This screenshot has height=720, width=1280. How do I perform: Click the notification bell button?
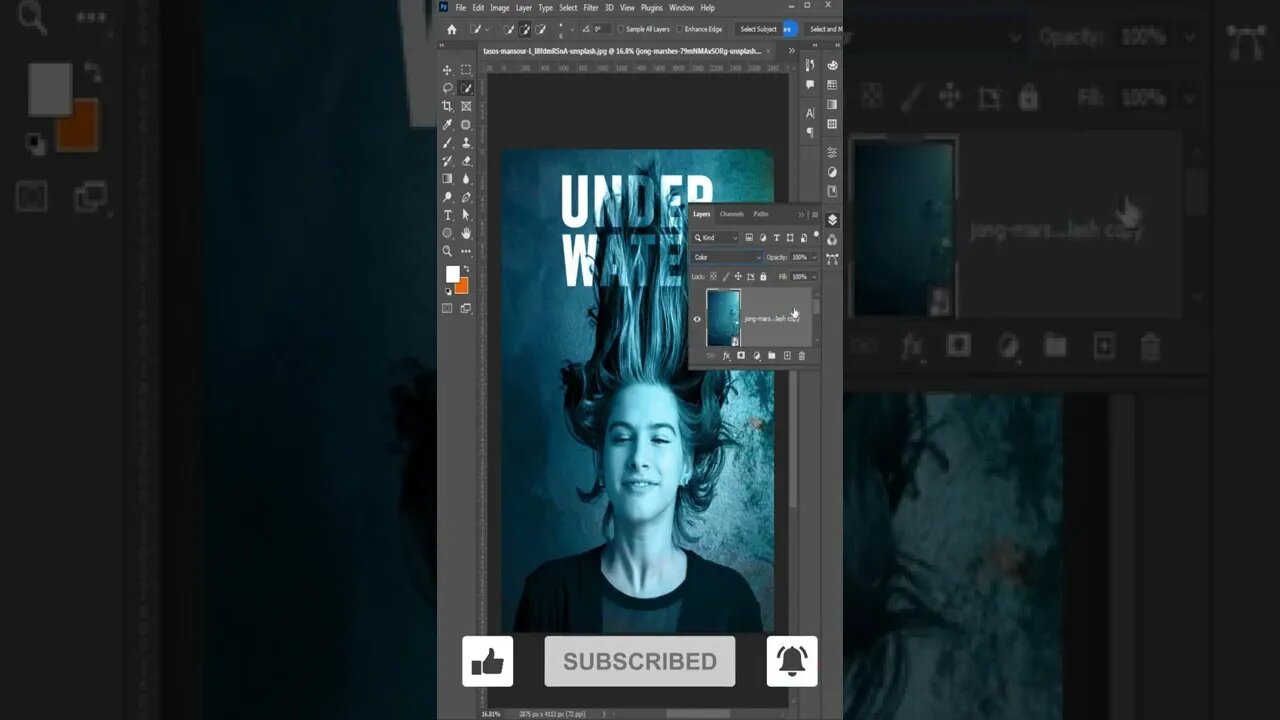point(792,661)
